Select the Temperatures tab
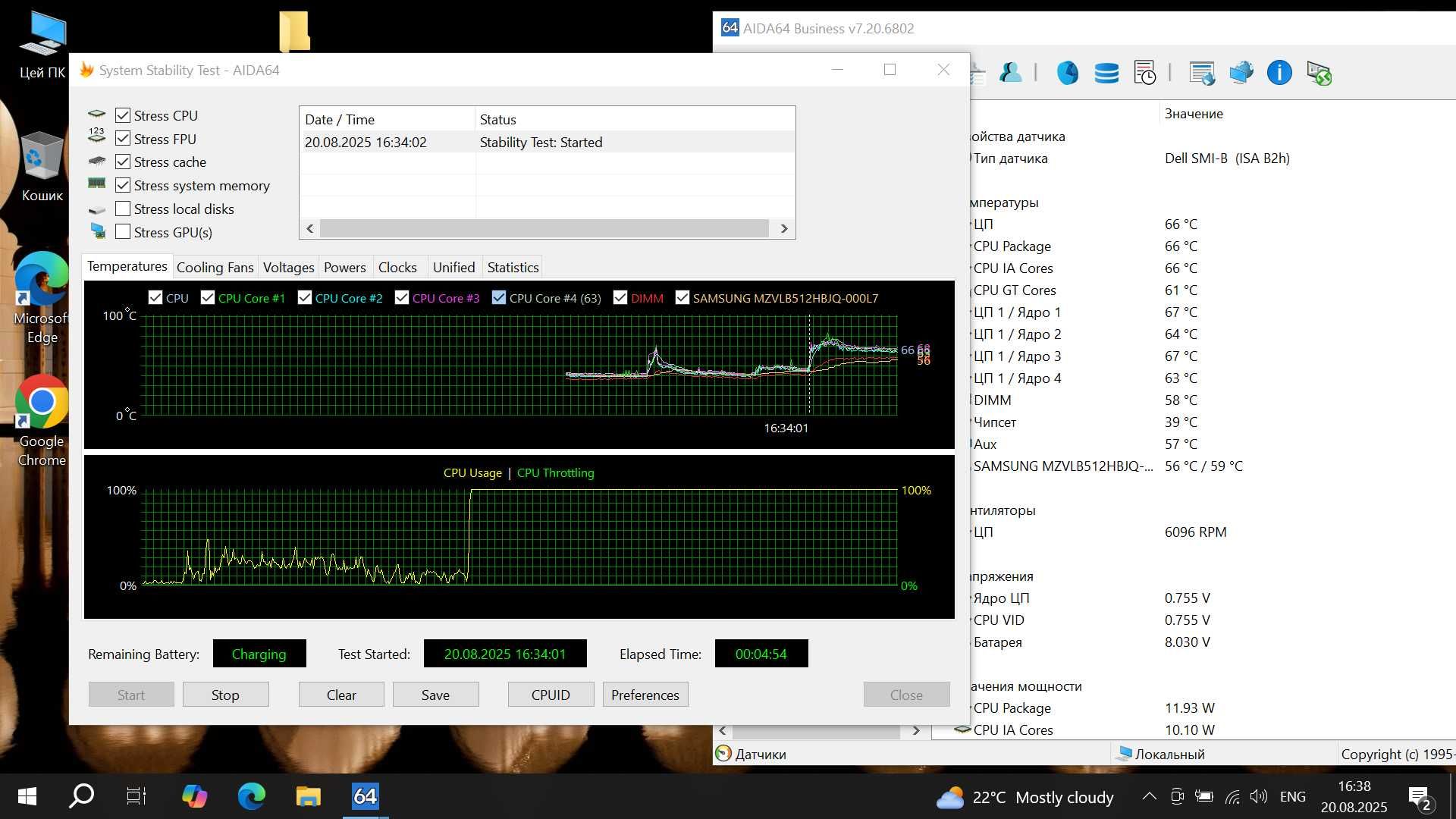 click(x=127, y=266)
